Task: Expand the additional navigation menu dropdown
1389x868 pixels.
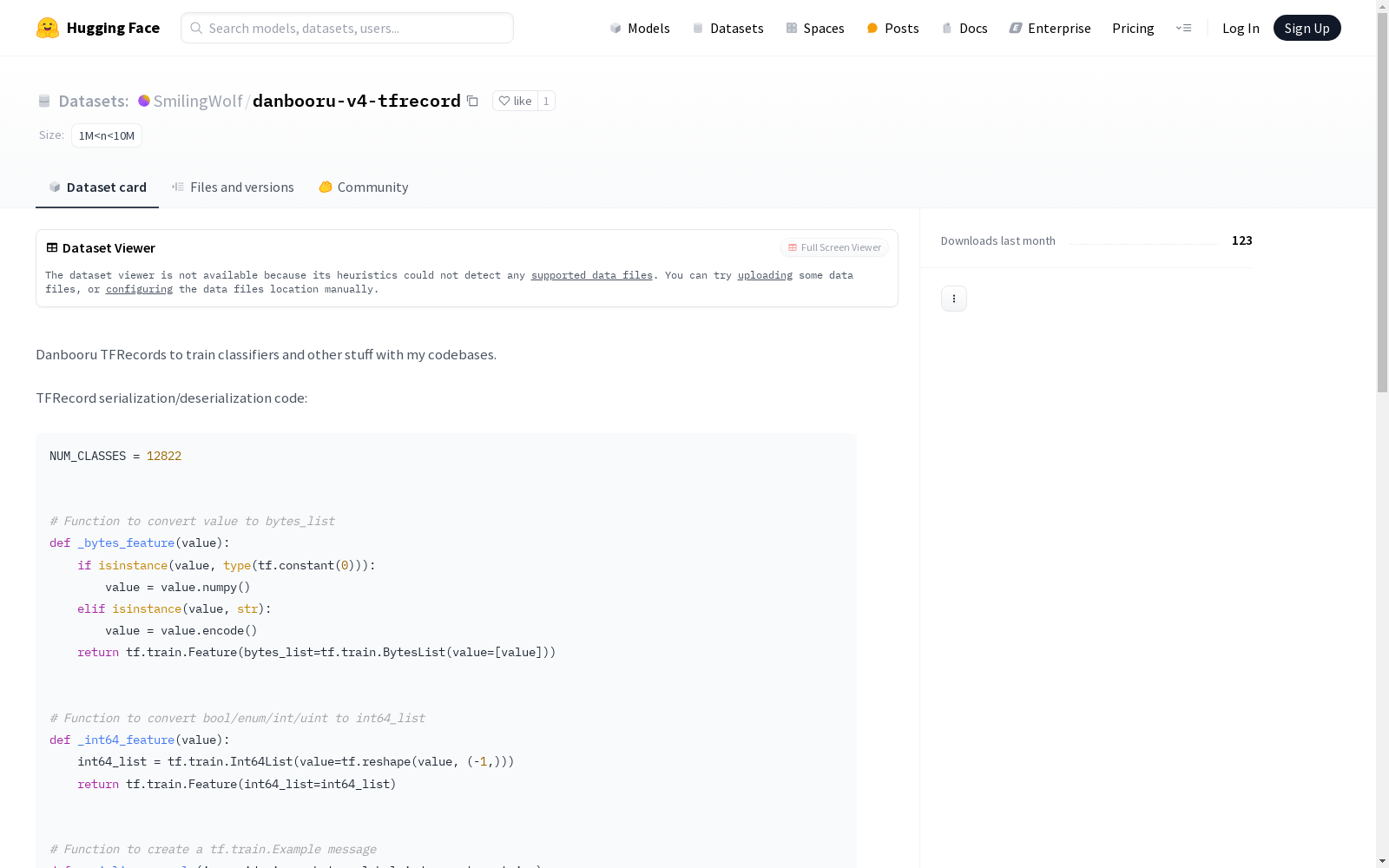Action: pos(1183,28)
